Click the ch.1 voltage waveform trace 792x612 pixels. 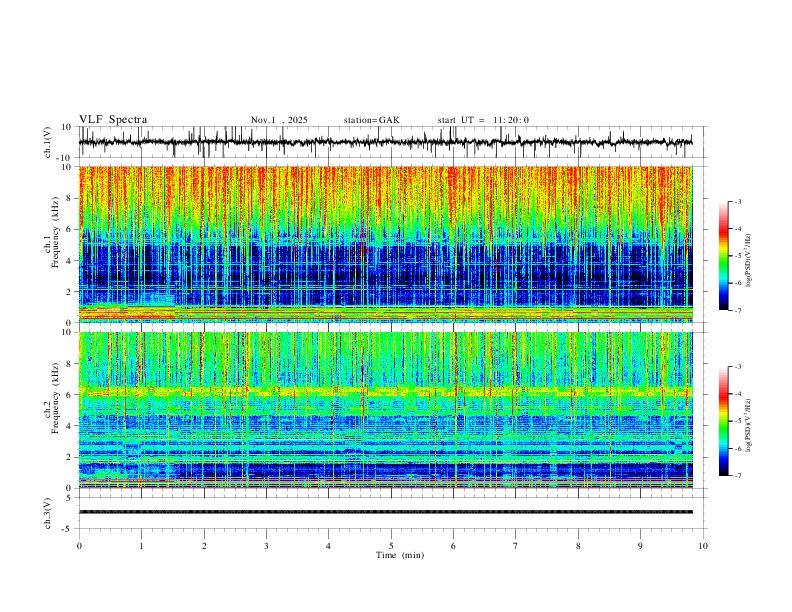tap(385, 142)
